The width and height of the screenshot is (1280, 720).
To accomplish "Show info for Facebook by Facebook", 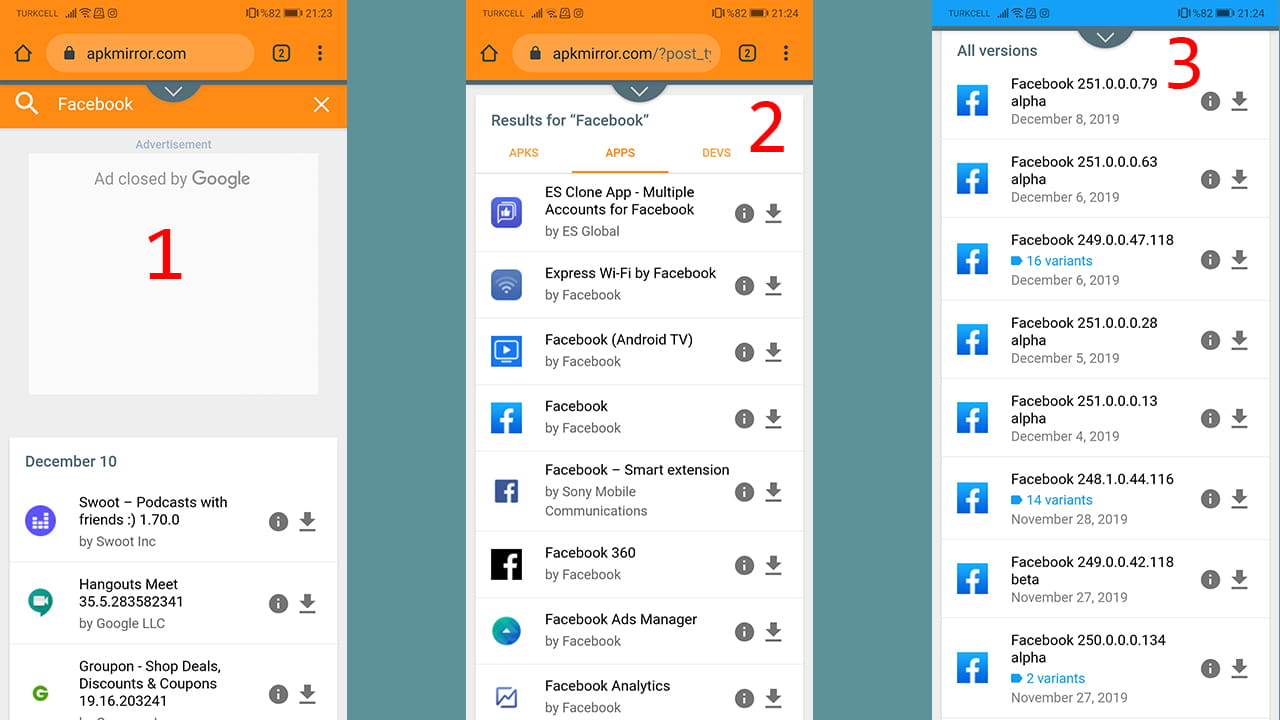I will click(x=744, y=419).
